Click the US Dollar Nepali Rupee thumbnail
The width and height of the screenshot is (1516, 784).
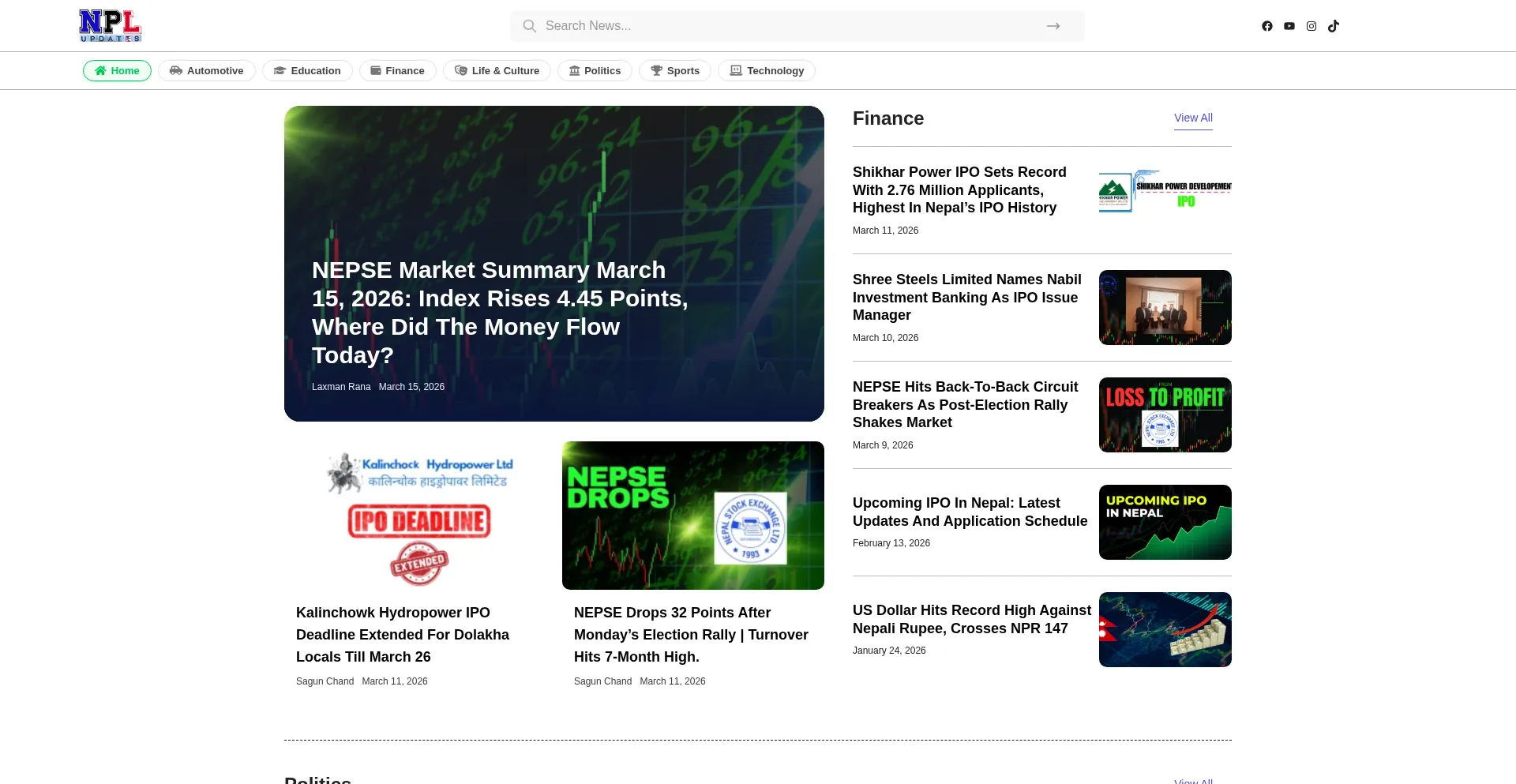click(x=1165, y=630)
